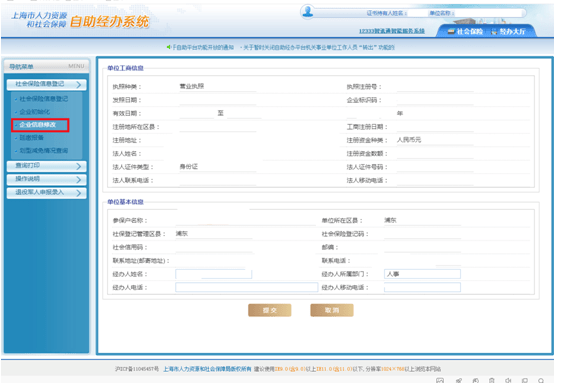Click the 提交 submit button
The height and width of the screenshot is (383, 566).
point(270,310)
